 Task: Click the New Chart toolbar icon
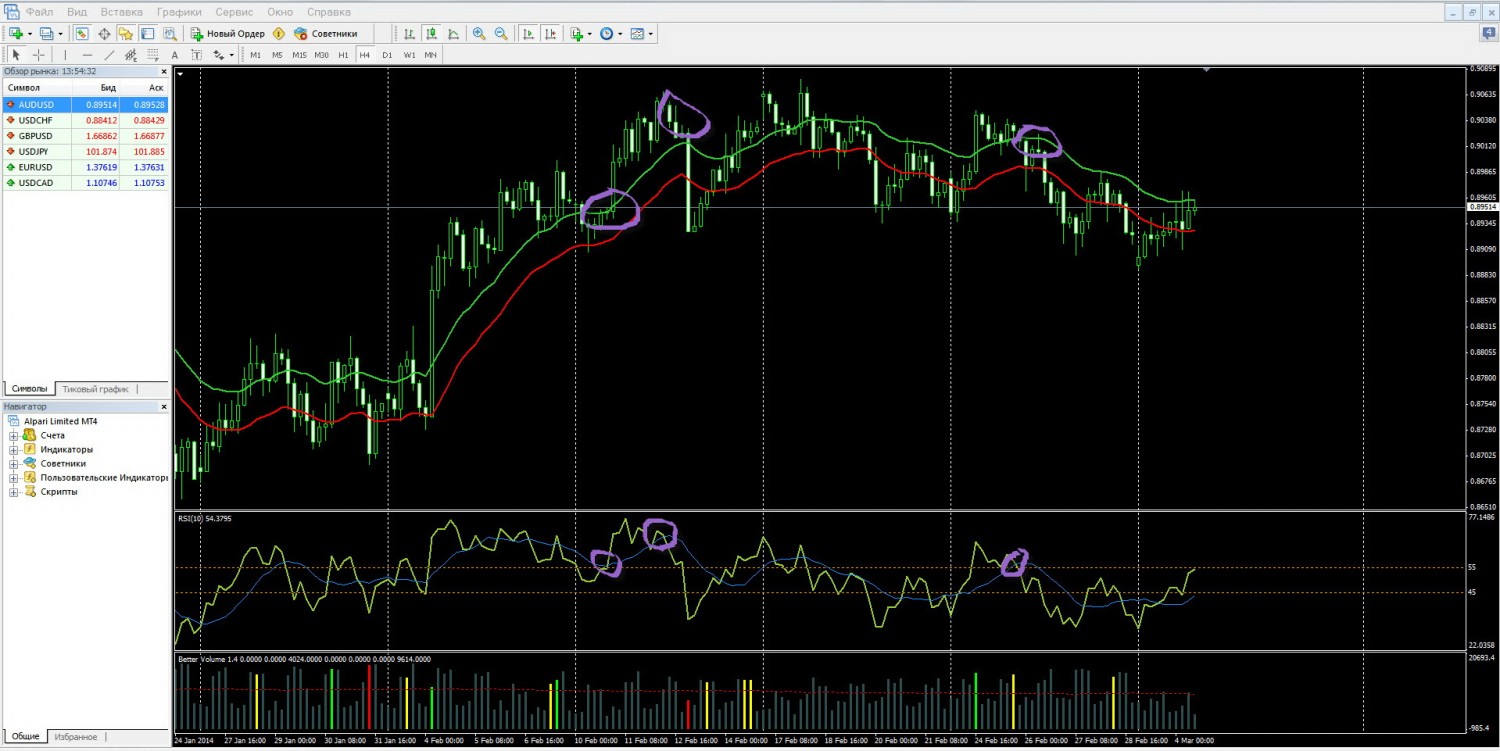16,33
